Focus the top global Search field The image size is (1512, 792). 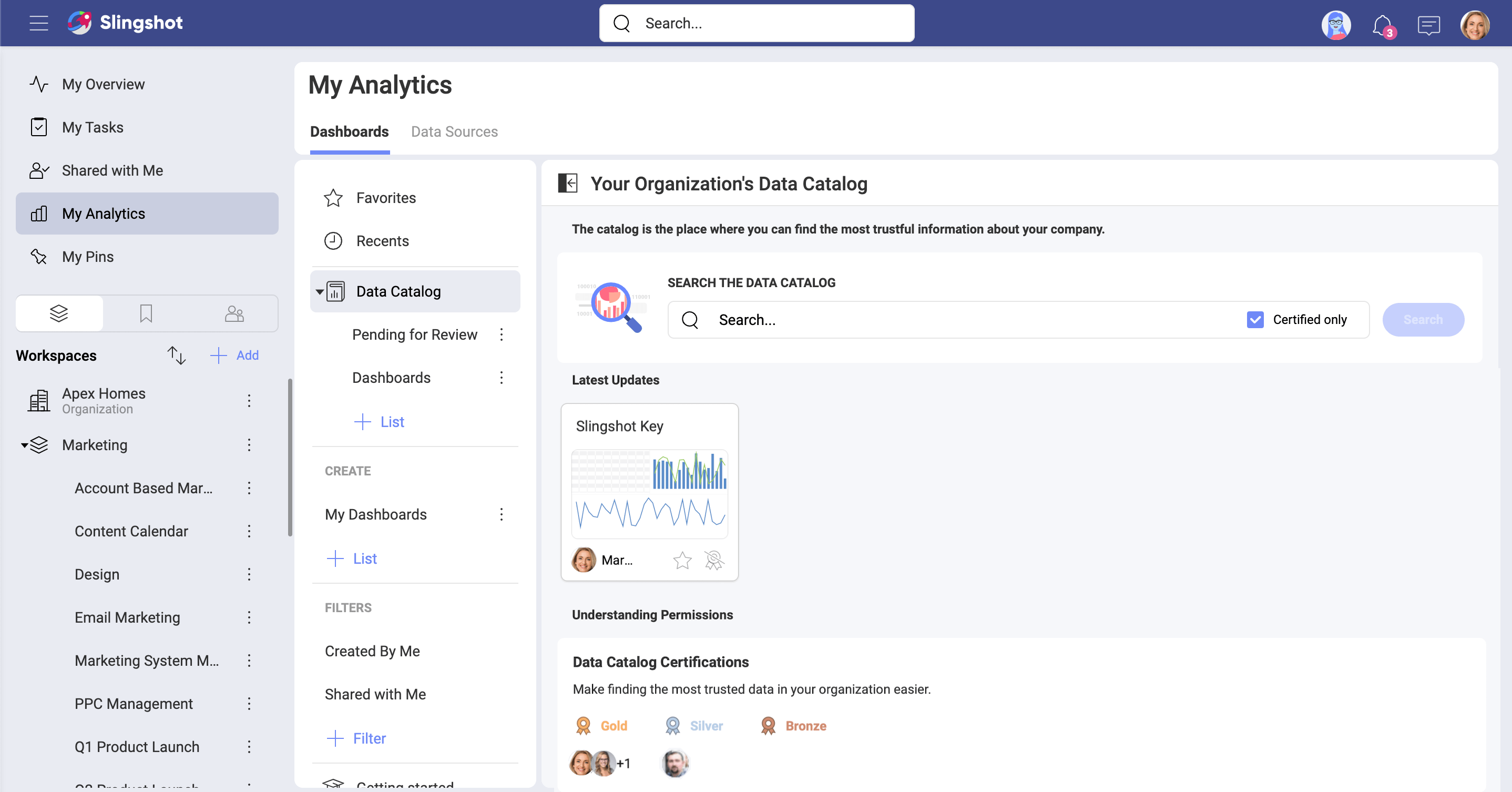(x=757, y=23)
